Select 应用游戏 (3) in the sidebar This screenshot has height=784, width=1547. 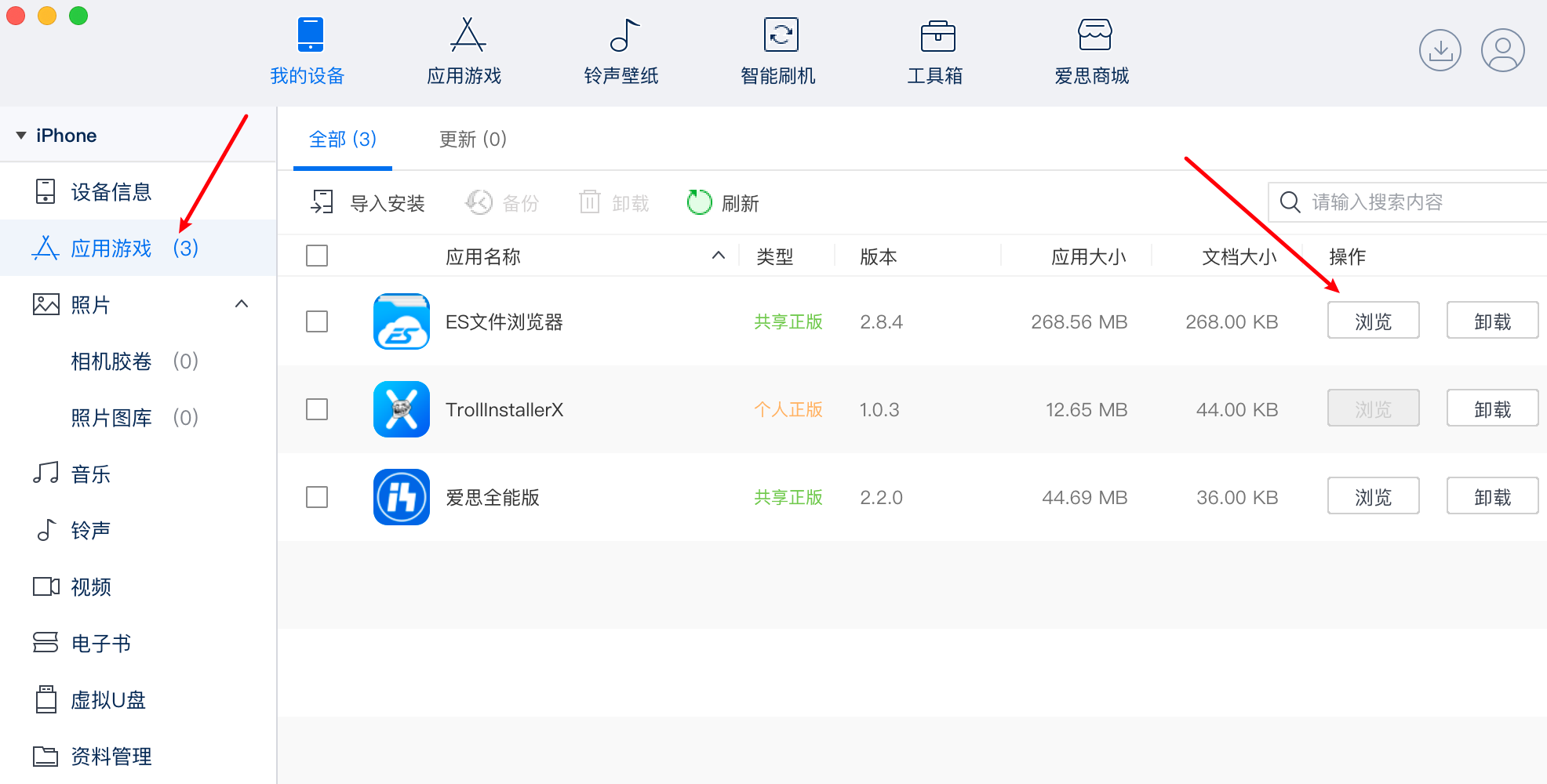click(x=138, y=248)
